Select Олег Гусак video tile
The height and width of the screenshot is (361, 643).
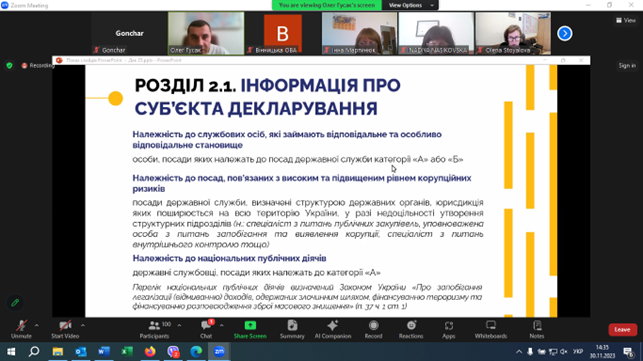pyautogui.click(x=206, y=33)
